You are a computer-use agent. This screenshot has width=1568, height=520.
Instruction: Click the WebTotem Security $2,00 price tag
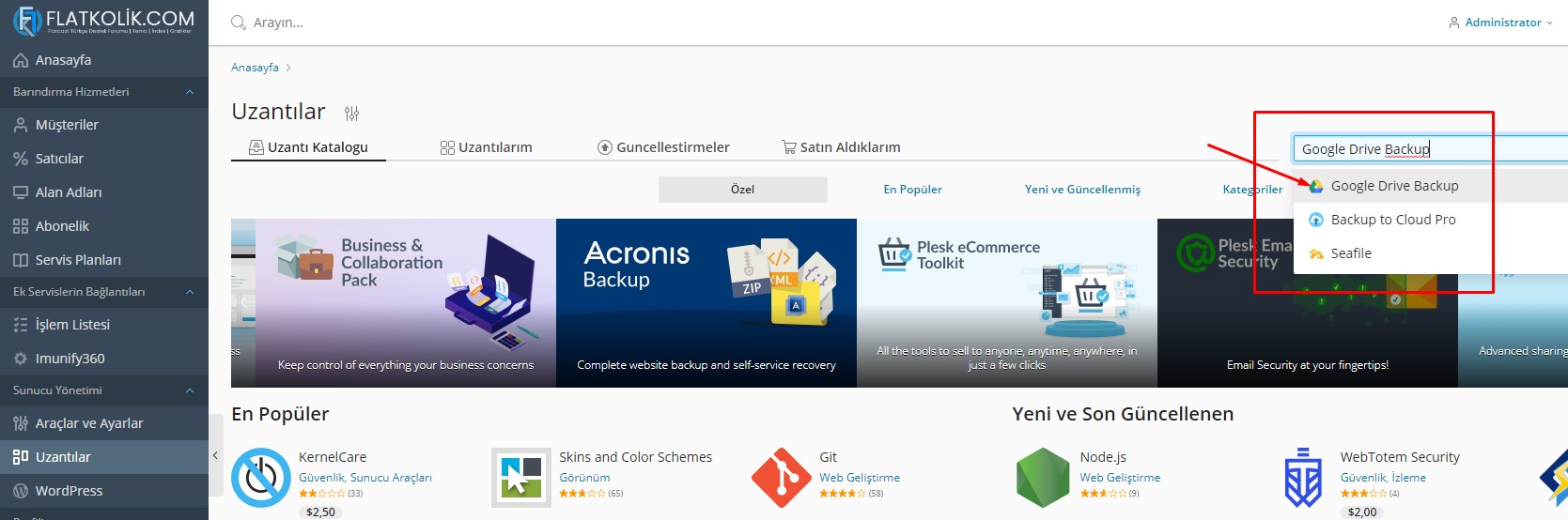click(x=1362, y=512)
